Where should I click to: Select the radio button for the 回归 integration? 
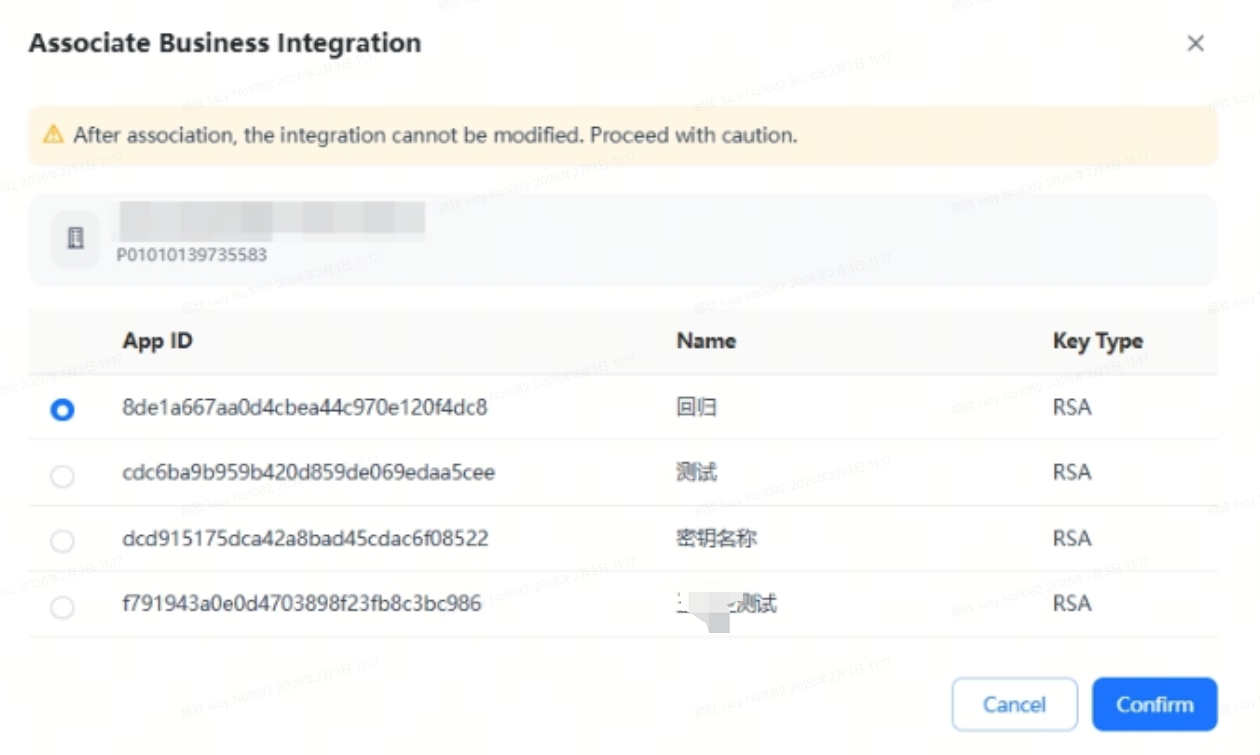(62, 409)
